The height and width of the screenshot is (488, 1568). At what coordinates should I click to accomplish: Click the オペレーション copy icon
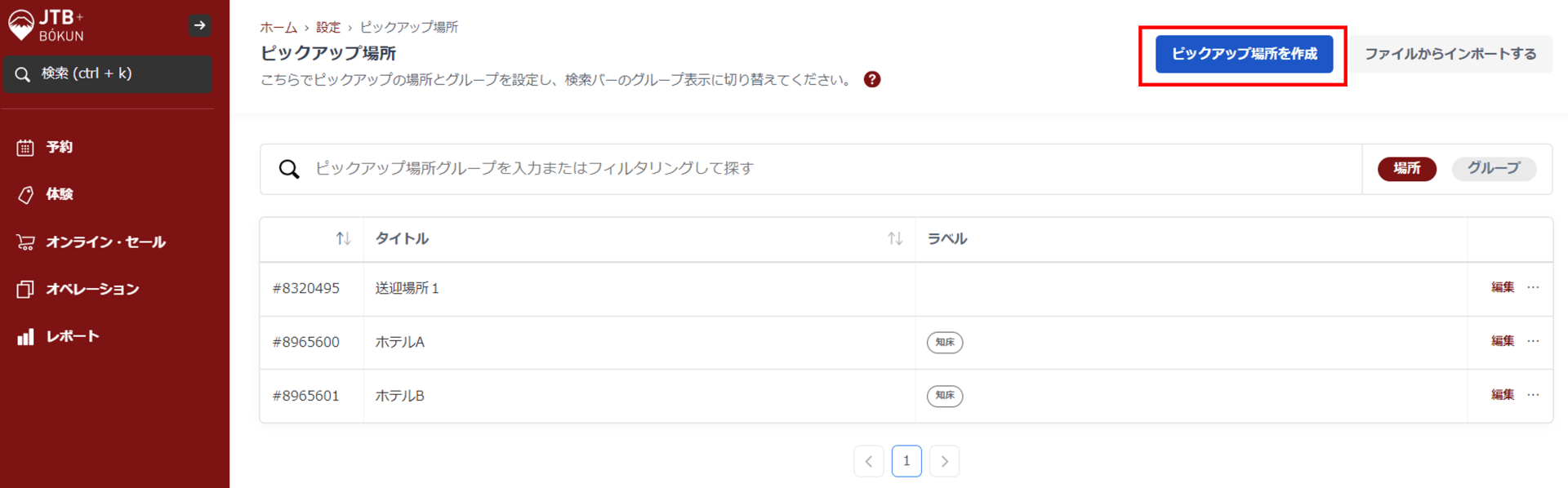(25, 289)
